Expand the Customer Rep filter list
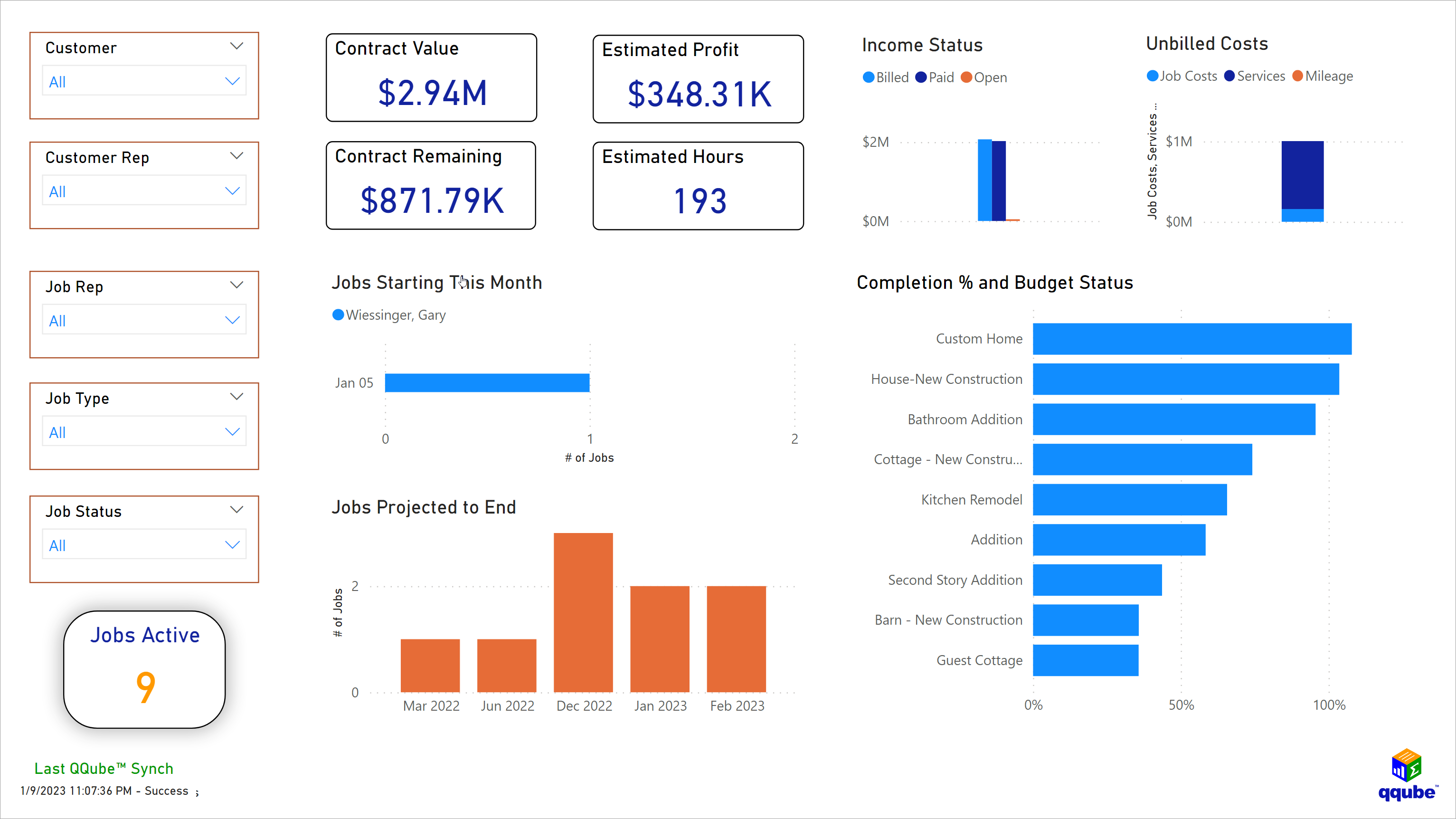 232,191
